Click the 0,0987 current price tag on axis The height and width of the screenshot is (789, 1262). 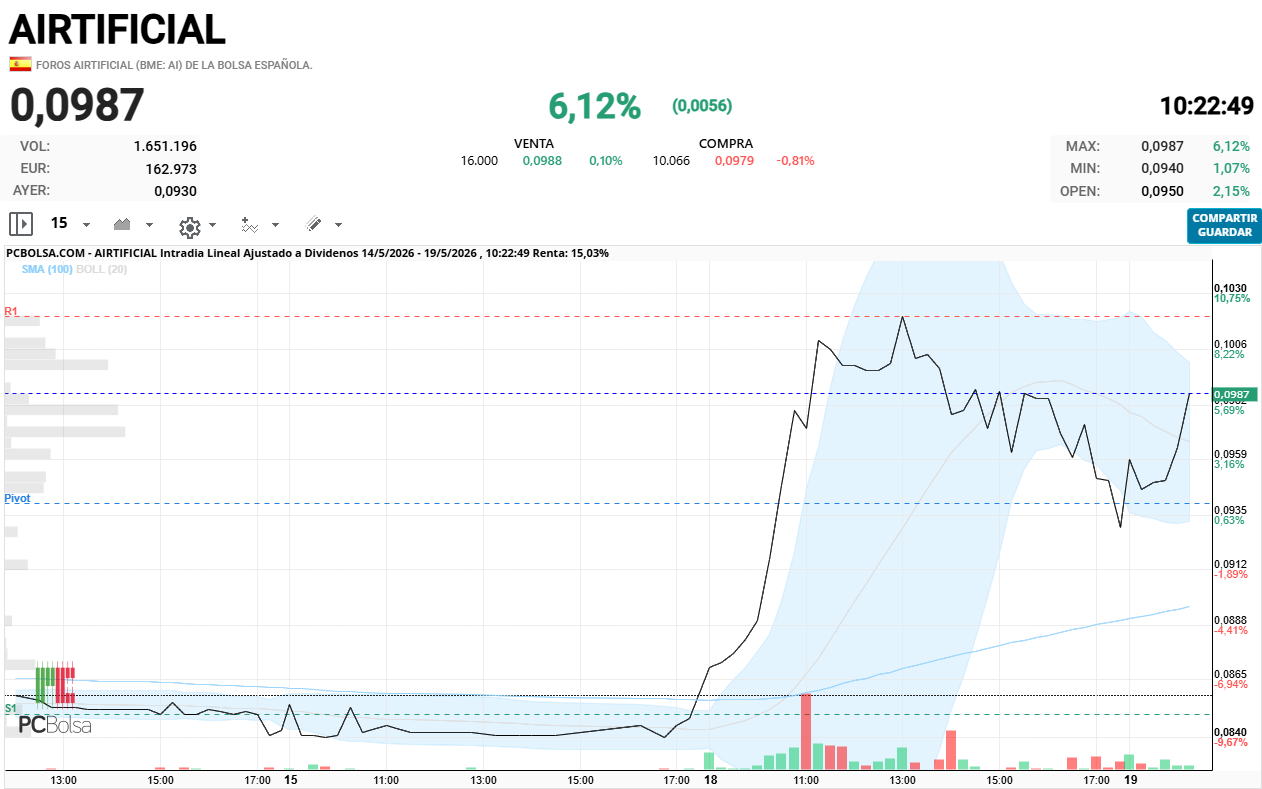[1235, 394]
